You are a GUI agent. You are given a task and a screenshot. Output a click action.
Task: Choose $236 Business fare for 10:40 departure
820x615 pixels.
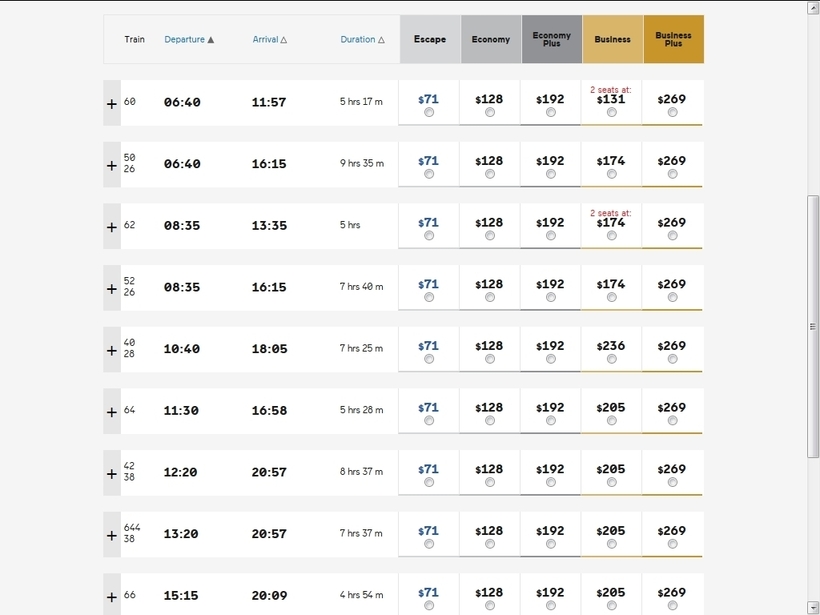point(611,359)
